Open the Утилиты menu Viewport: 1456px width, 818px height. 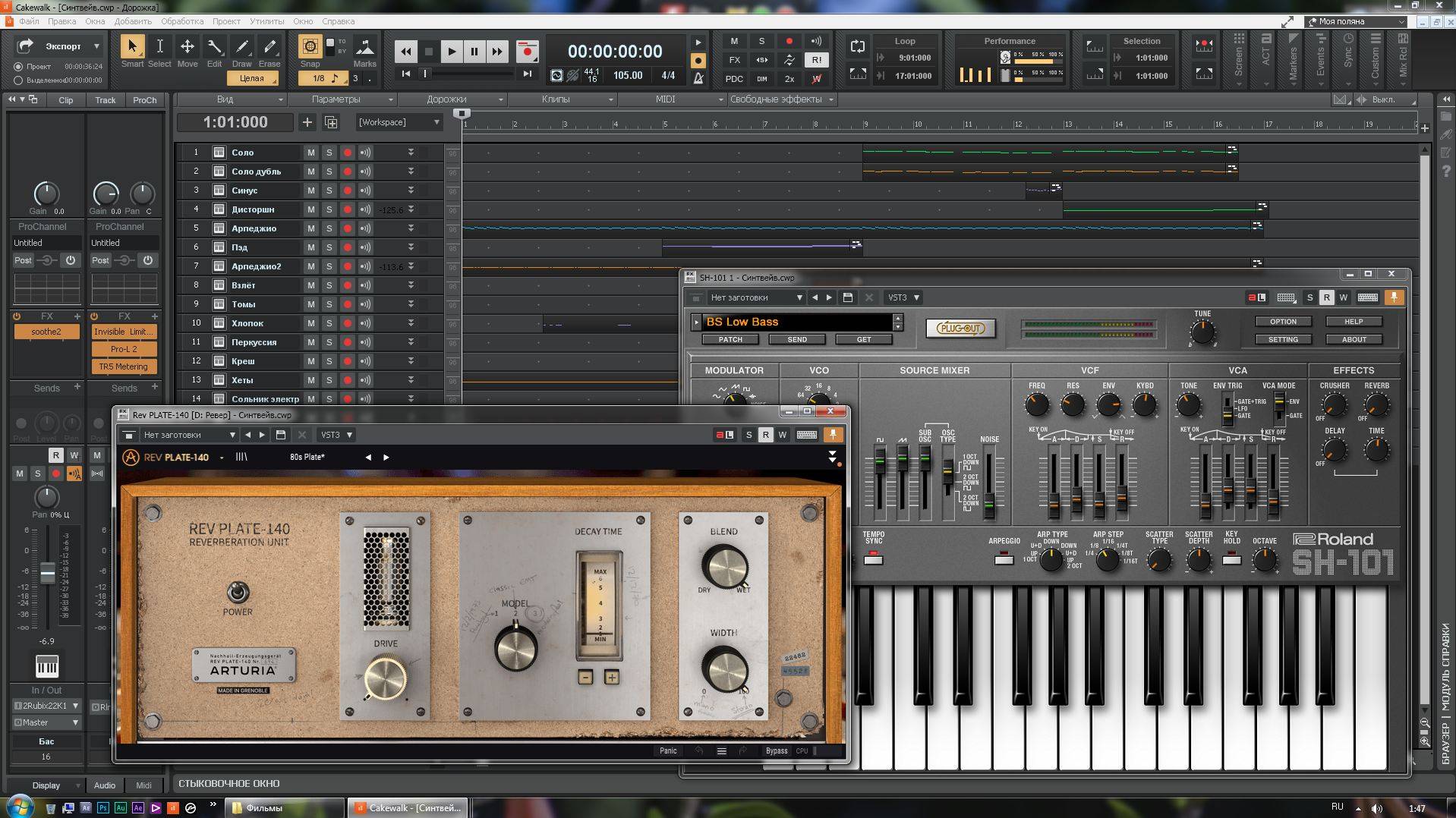[x=266, y=21]
